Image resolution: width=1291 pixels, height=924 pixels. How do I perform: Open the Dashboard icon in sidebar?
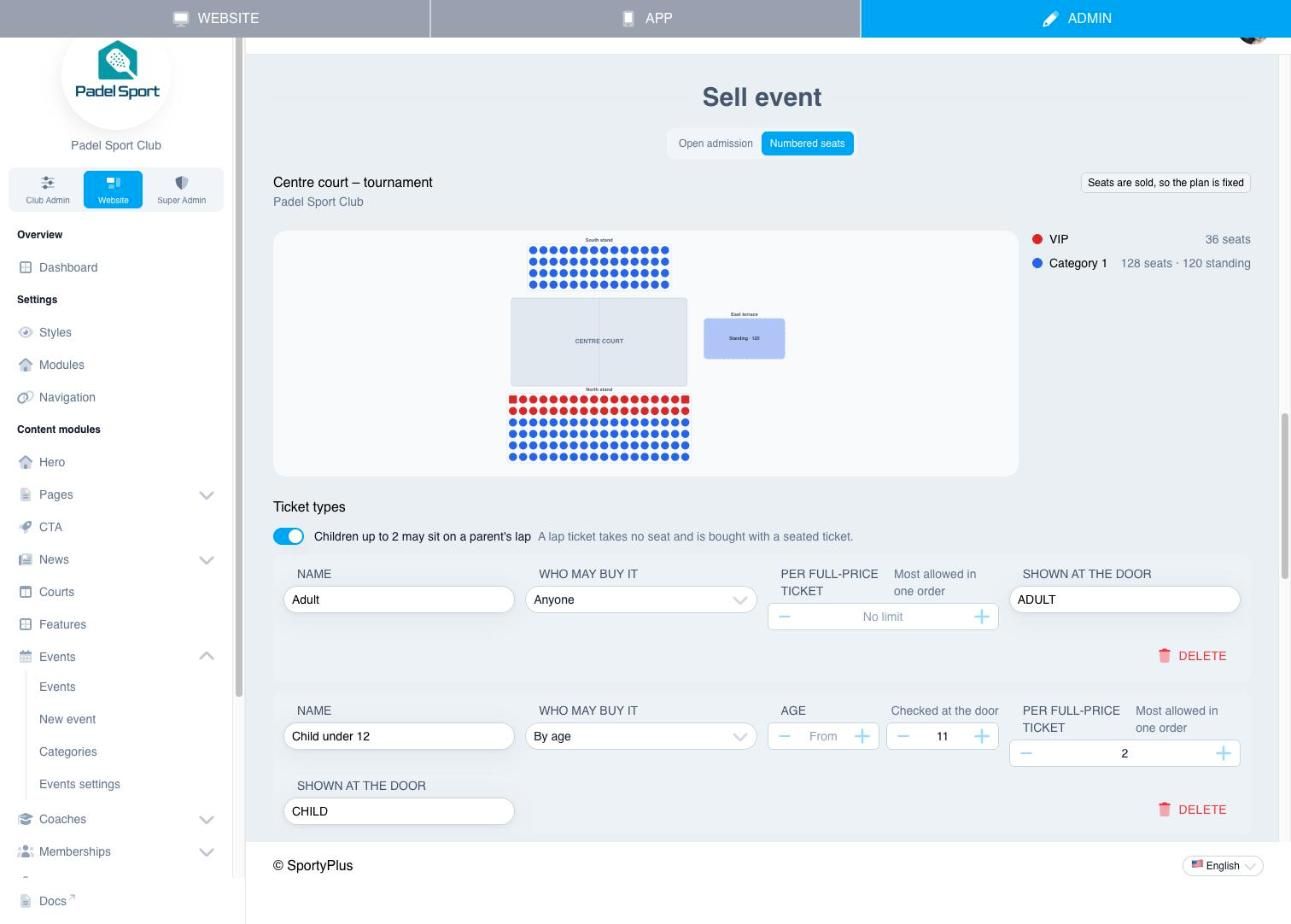click(26, 267)
